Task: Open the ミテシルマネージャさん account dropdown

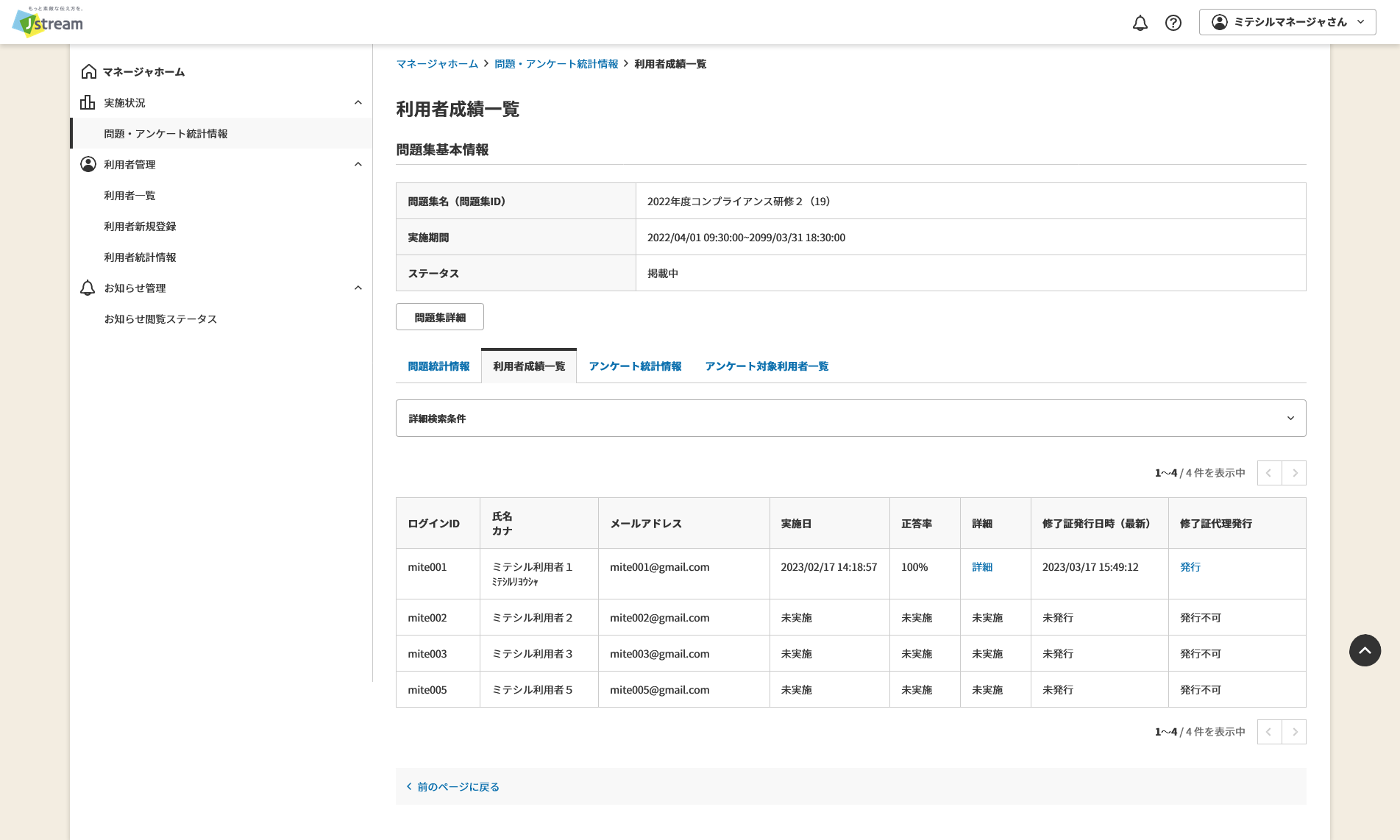Action: [1287, 22]
